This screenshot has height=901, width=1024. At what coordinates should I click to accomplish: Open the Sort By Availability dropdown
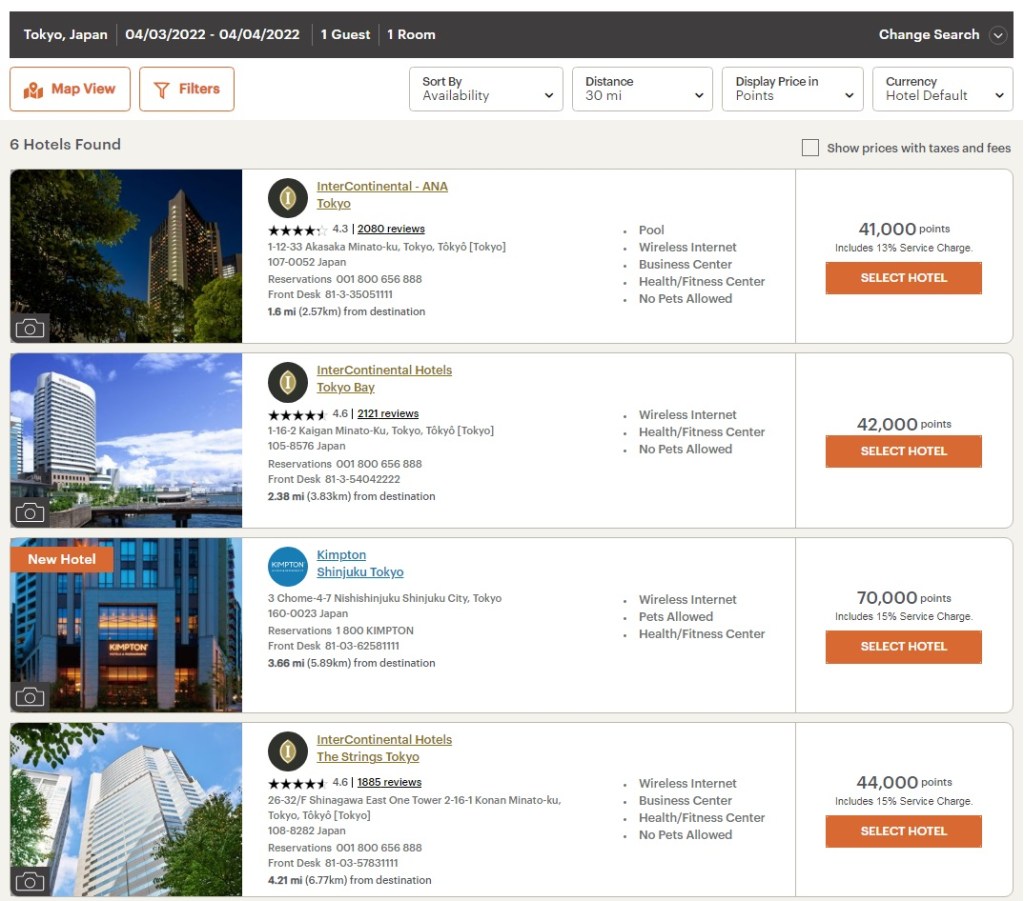click(486, 89)
